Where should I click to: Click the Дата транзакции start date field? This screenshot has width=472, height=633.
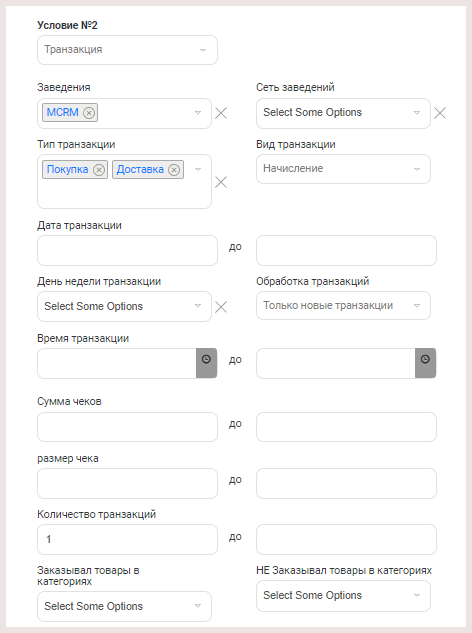pyautogui.click(x=127, y=251)
